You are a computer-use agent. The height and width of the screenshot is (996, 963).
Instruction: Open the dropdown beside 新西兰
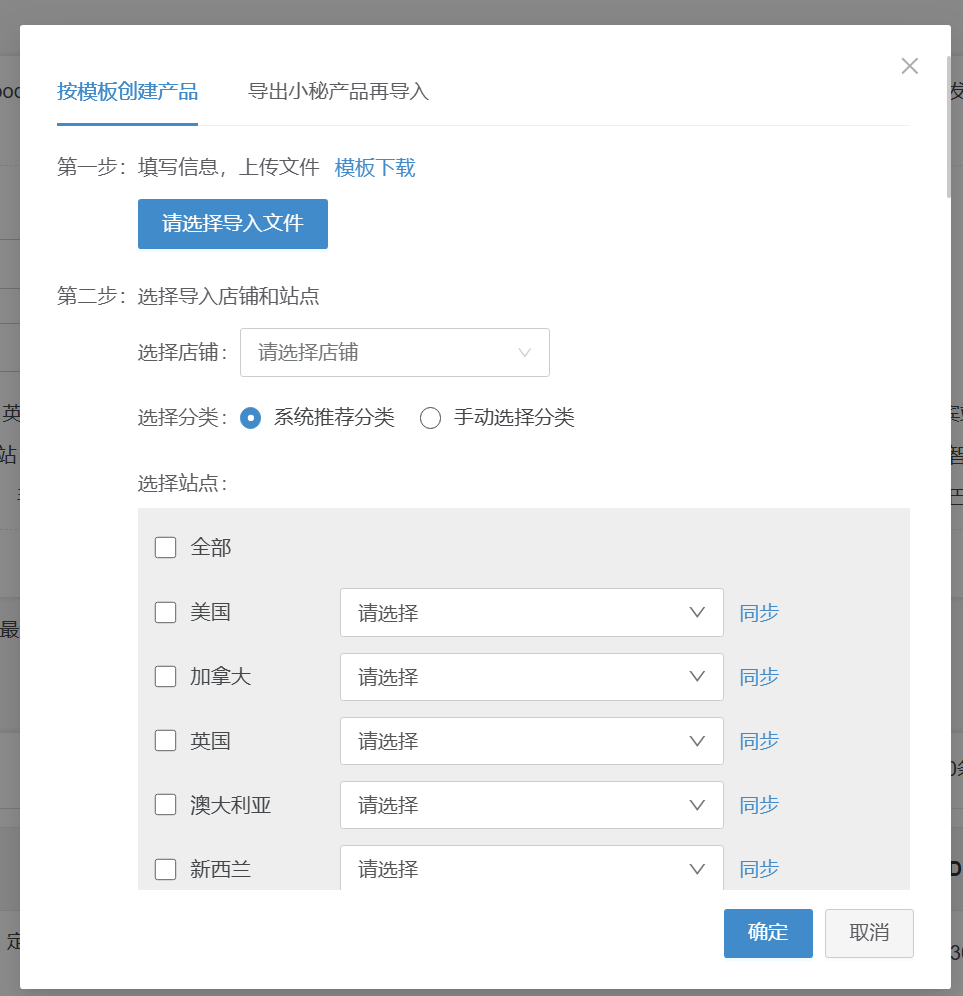[x=531, y=869]
